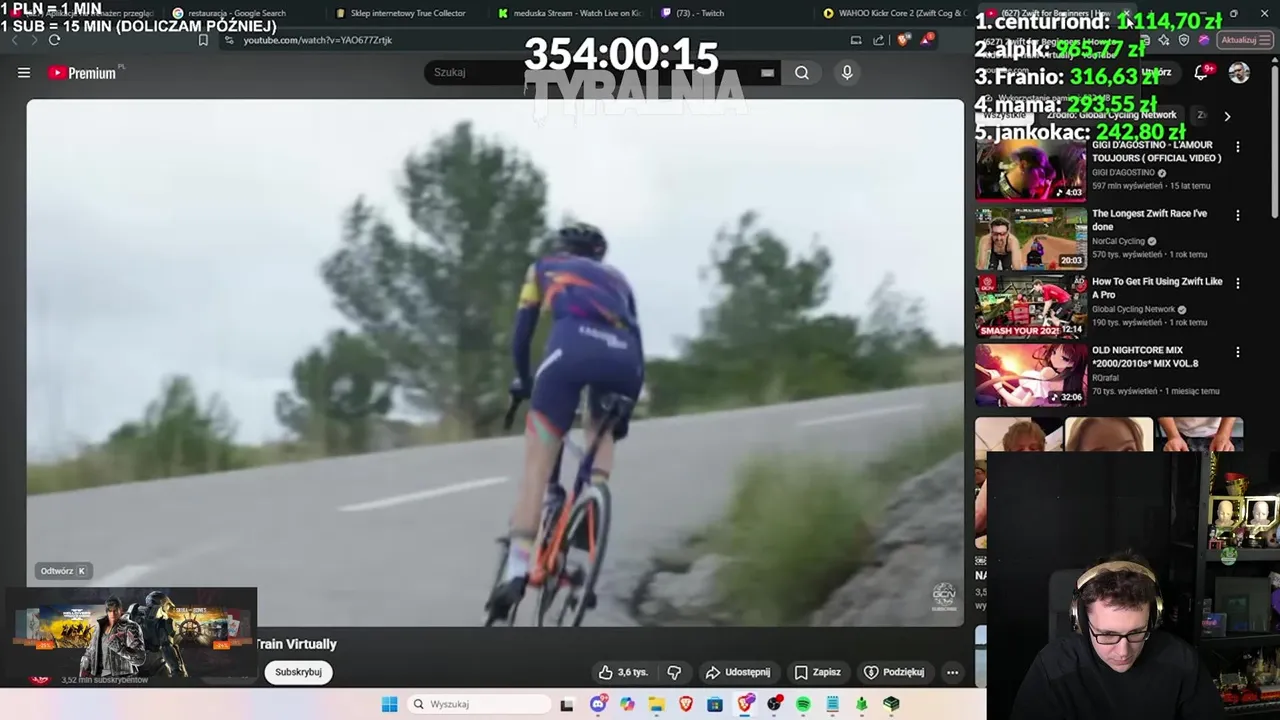The height and width of the screenshot is (720, 1280).
Task: Like the video with thumbs up 3,6 tys.
Action: [622, 672]
